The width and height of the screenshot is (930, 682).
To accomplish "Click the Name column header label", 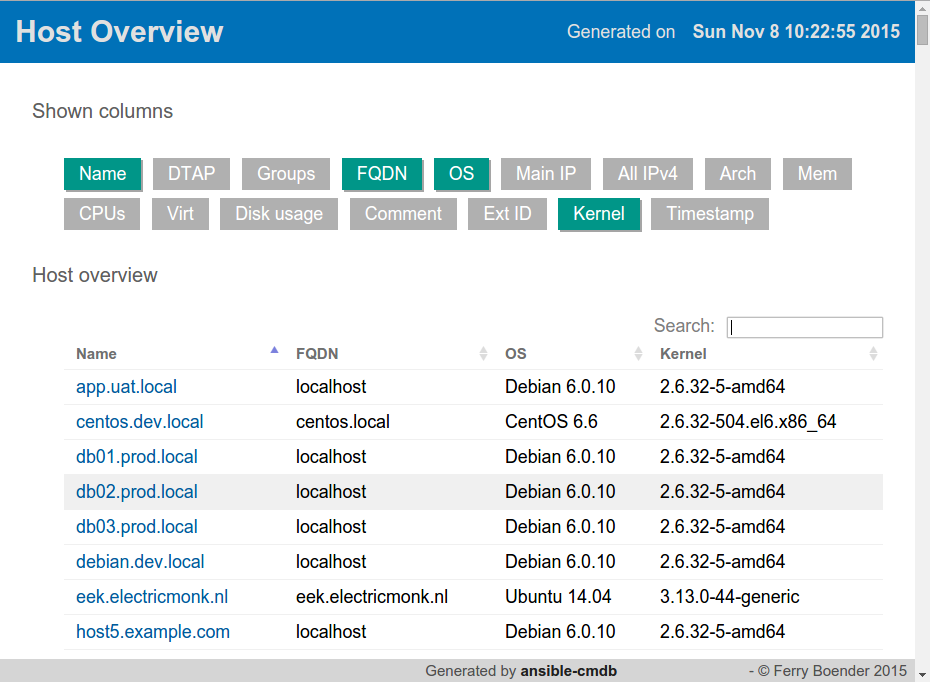I will (96, 354).
